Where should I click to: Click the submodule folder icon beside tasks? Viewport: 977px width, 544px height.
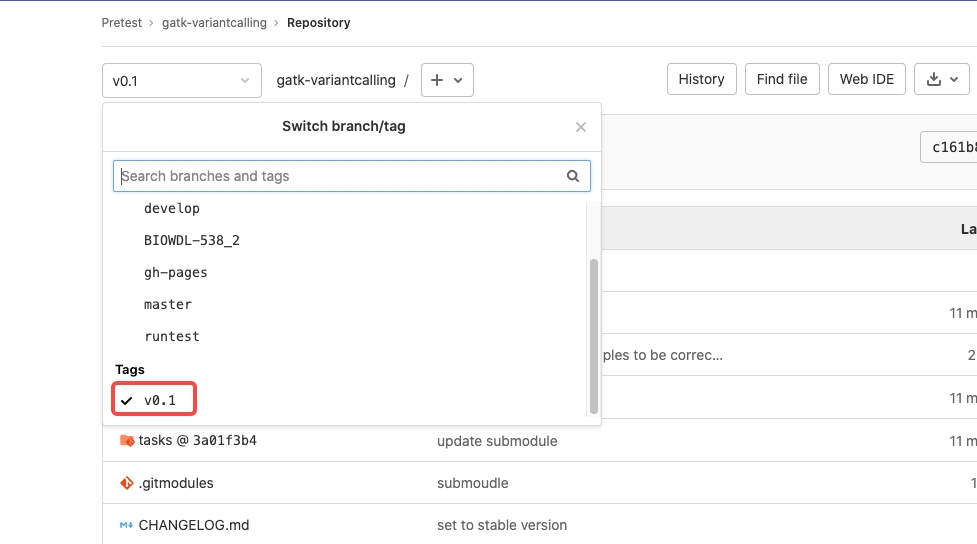pyautogui.click(x=127, y=441)
